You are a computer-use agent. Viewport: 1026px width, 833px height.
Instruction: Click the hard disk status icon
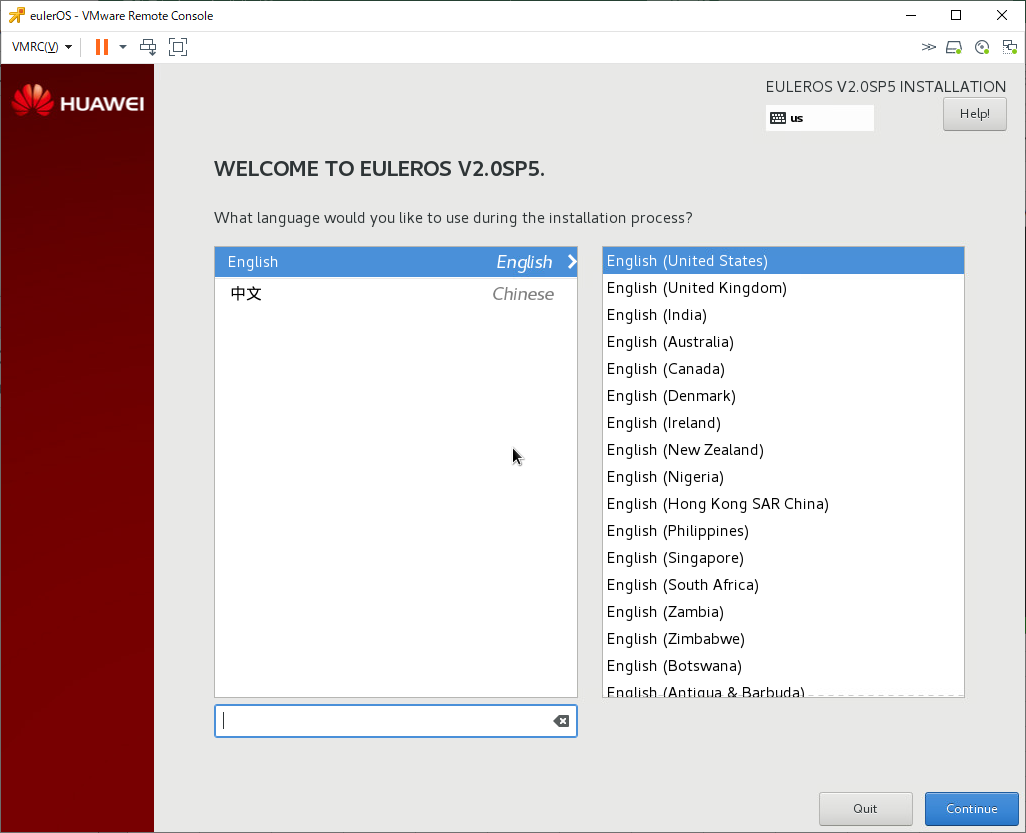pyautogui.click(x=954, y=46)
